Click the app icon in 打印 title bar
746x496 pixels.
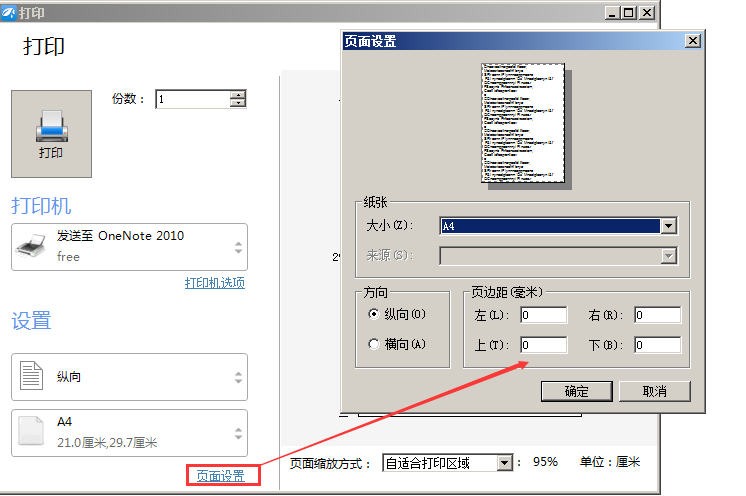click(x=10, y=13)
